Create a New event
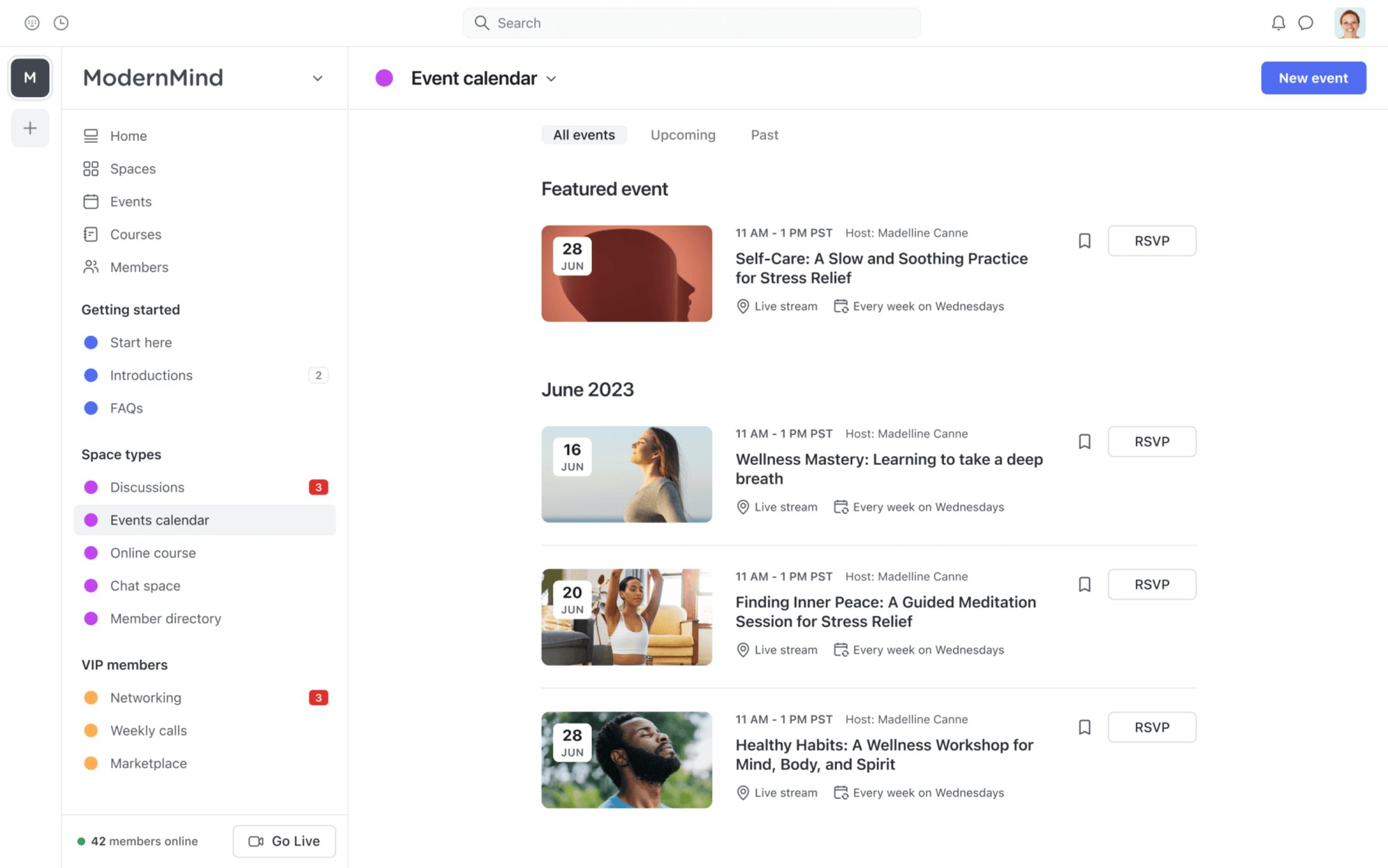The height and width of the screenshot is (868, 1388). tap(1312, 78)
